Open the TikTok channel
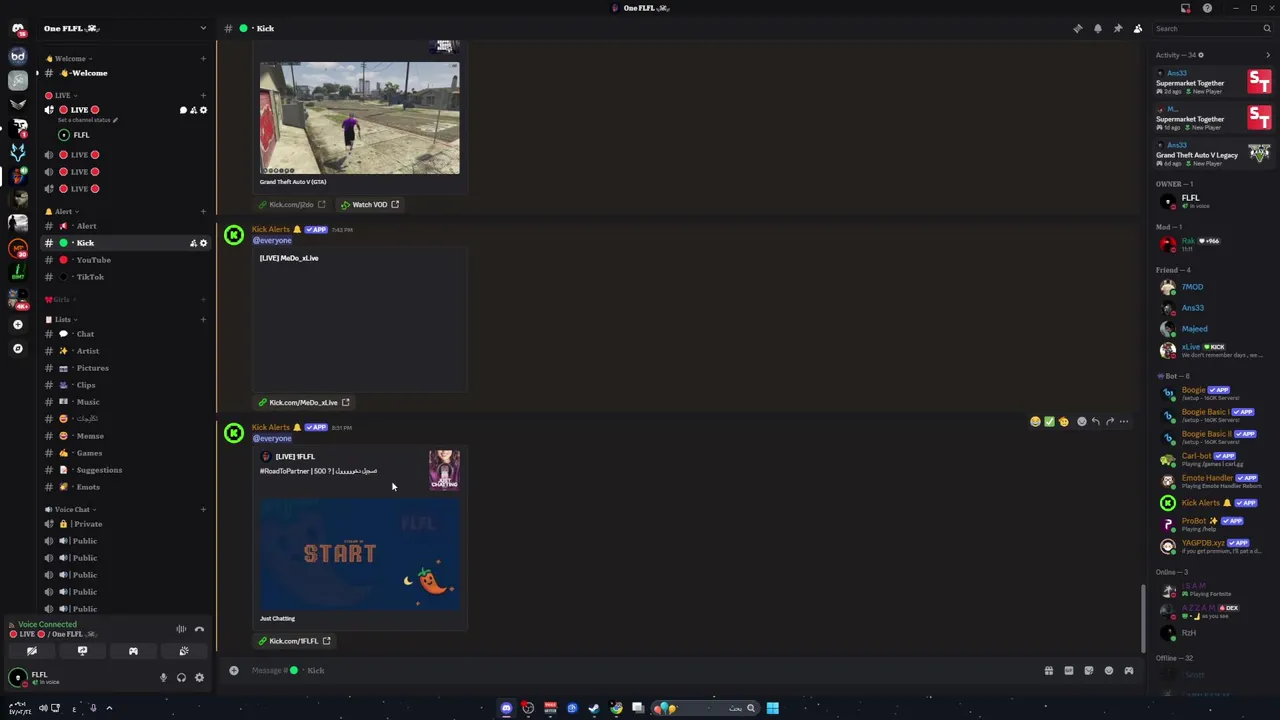 (125, 277)
